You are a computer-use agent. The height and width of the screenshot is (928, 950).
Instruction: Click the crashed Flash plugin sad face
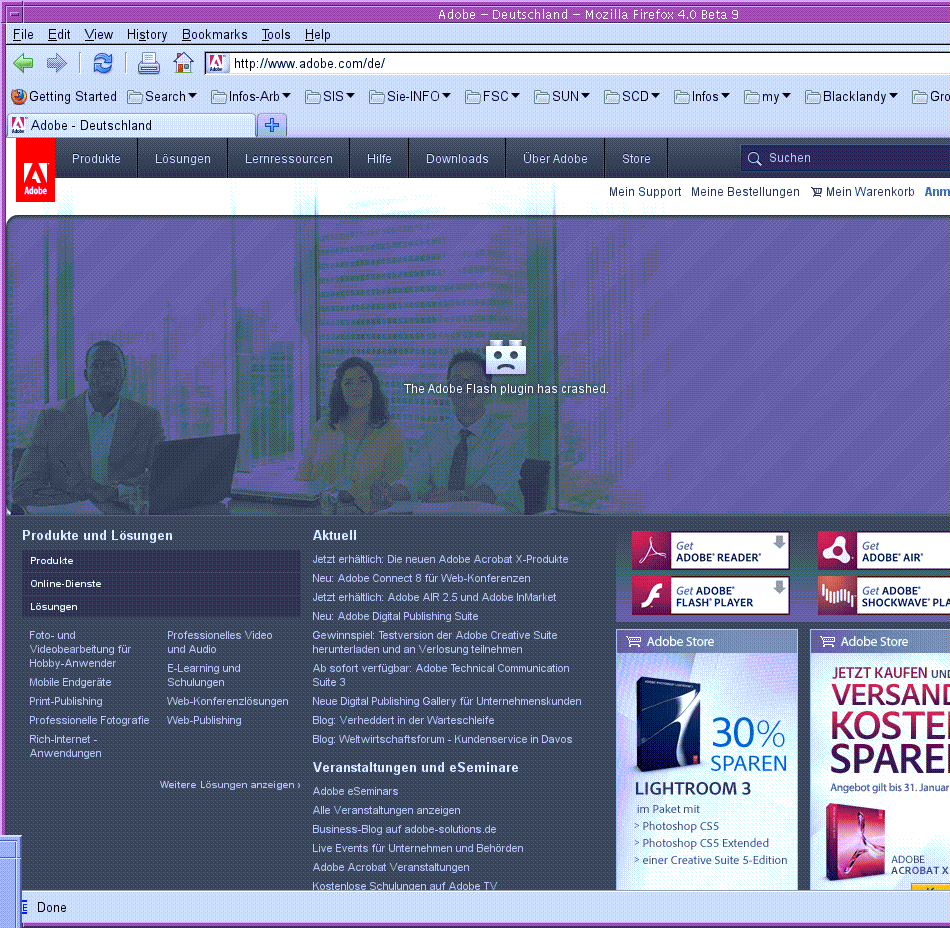[506, 357]
